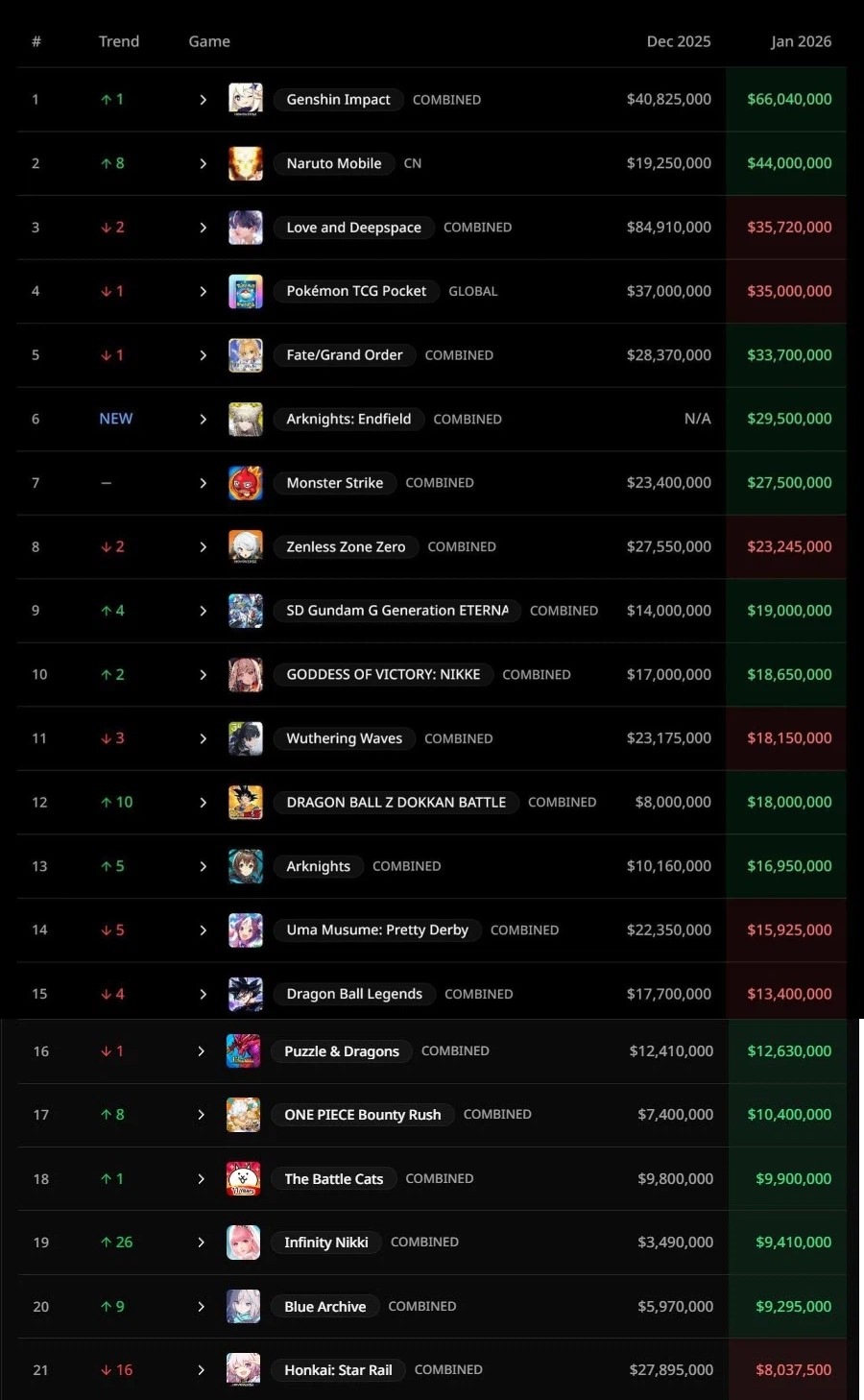The image size is (864, 1400).
Task: Sort by the Jan 2026 column header
Action: 801,41
